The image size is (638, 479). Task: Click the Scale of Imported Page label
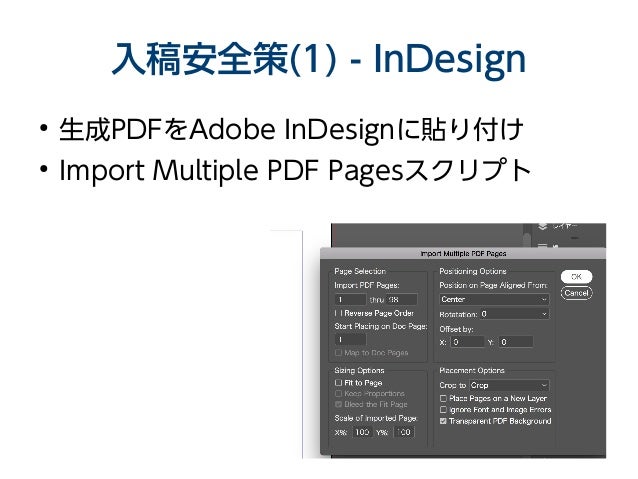376,418
